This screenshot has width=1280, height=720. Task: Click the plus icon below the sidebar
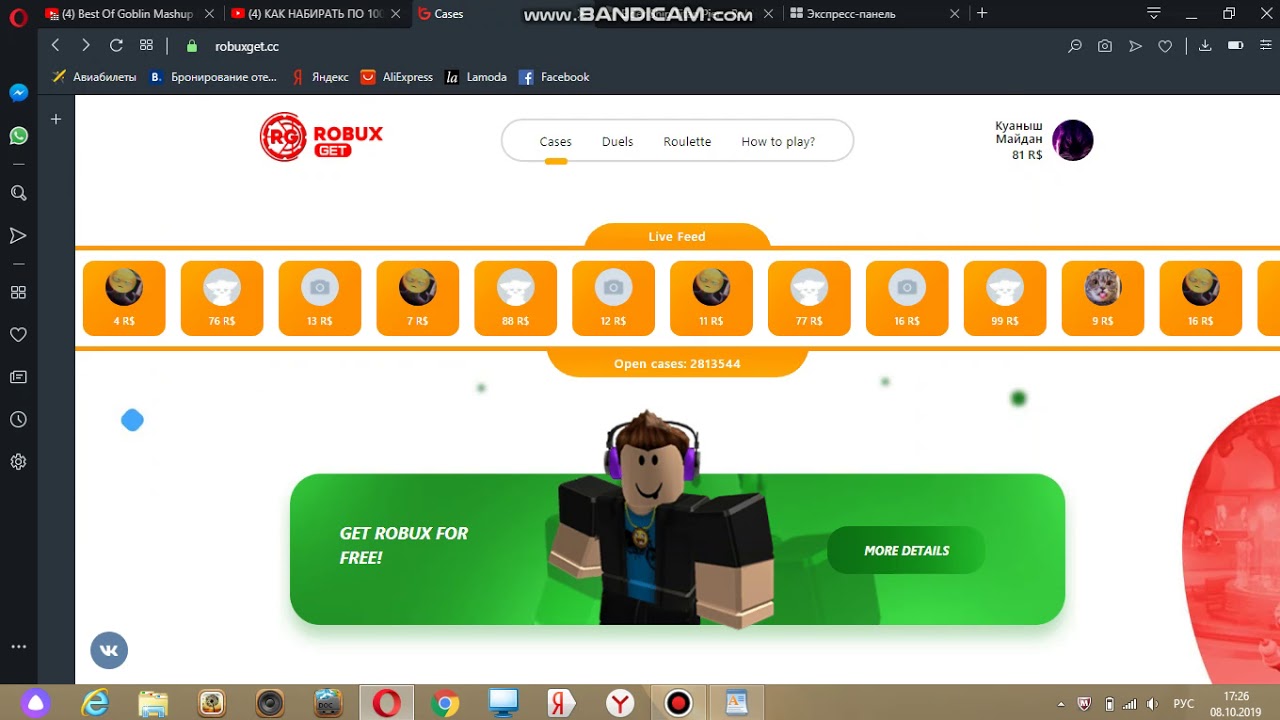[x=56, y=119]
